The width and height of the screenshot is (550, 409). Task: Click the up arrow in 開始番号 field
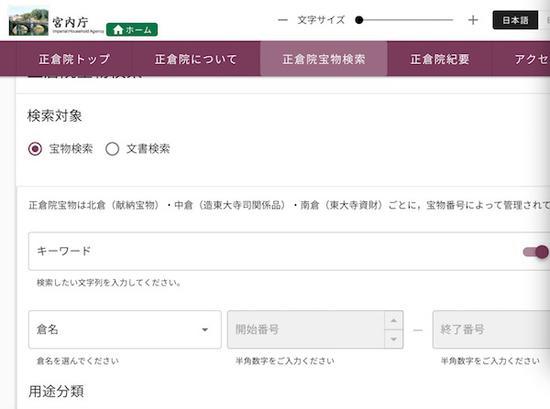coord(394,320)
